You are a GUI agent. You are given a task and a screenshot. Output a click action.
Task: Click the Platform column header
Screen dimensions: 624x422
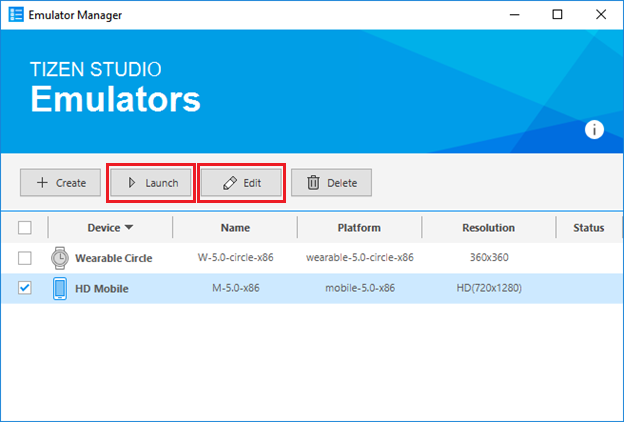[x=359, y=228]
